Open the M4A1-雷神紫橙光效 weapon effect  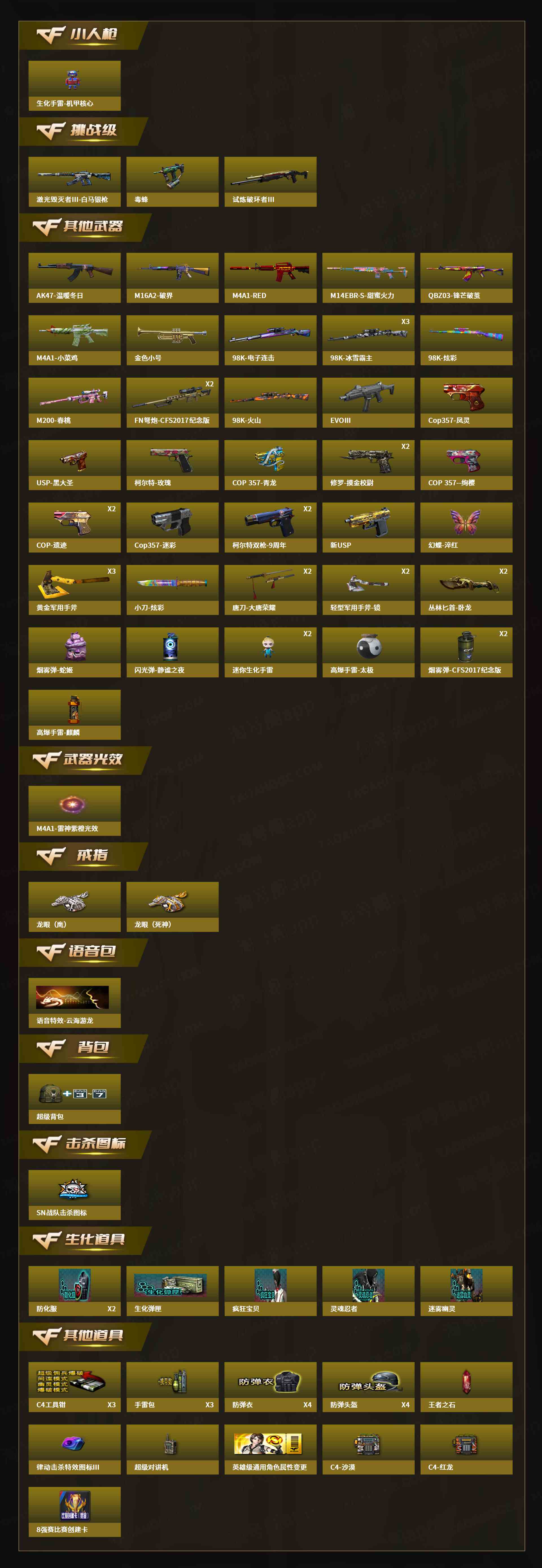point(74,810)
